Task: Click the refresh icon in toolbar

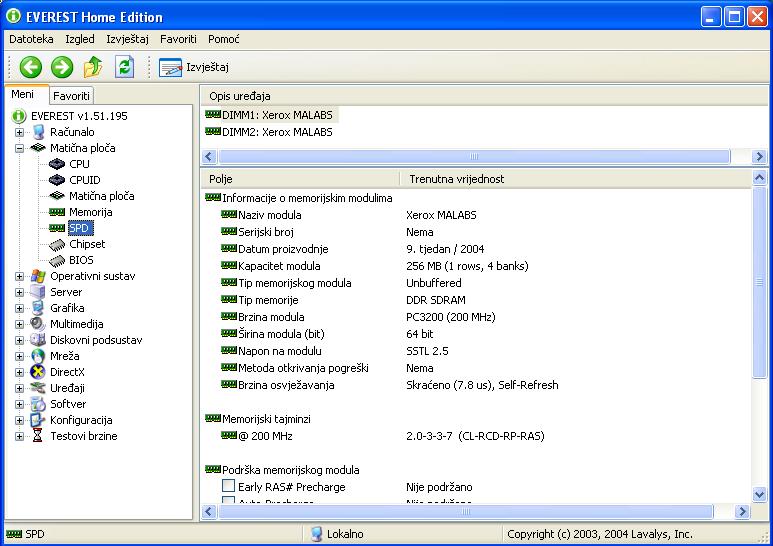Action: pyautogui.click(x=124, y=67)
